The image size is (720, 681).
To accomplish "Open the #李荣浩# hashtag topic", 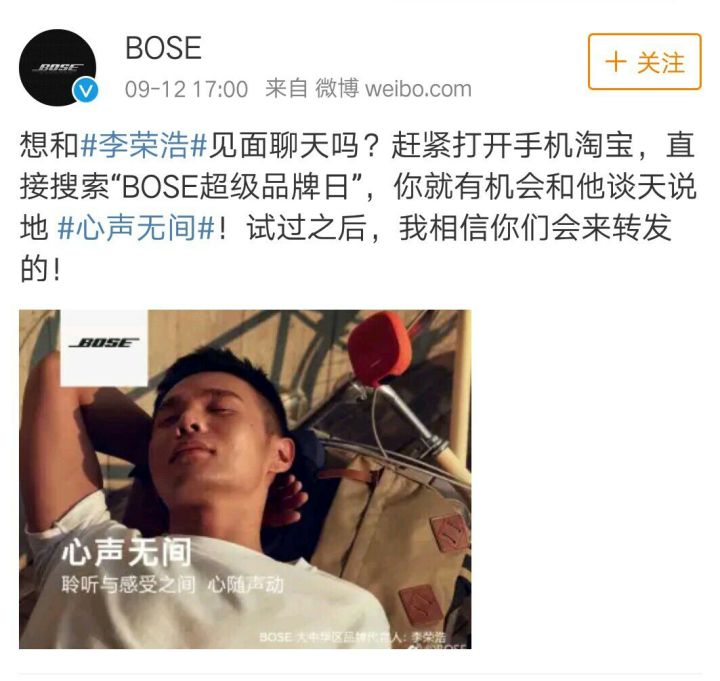I will 144,145.
